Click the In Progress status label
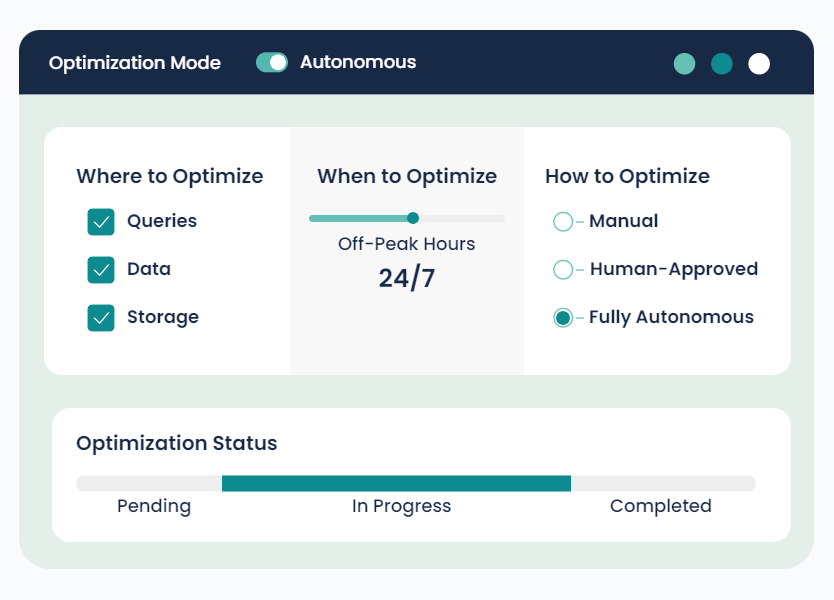 [x=402, y=506]
